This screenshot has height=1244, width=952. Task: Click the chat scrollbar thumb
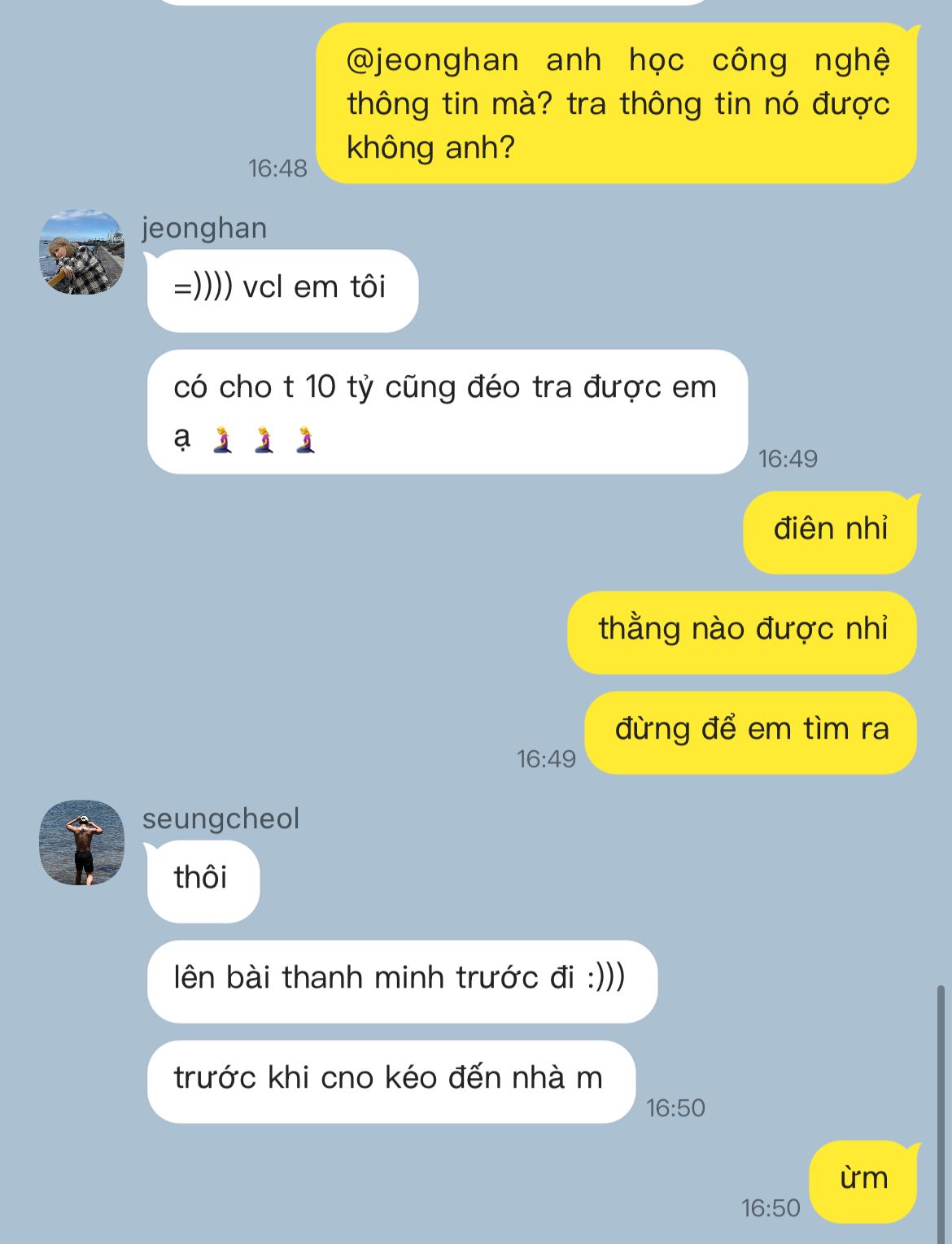tap(941, 1113)
